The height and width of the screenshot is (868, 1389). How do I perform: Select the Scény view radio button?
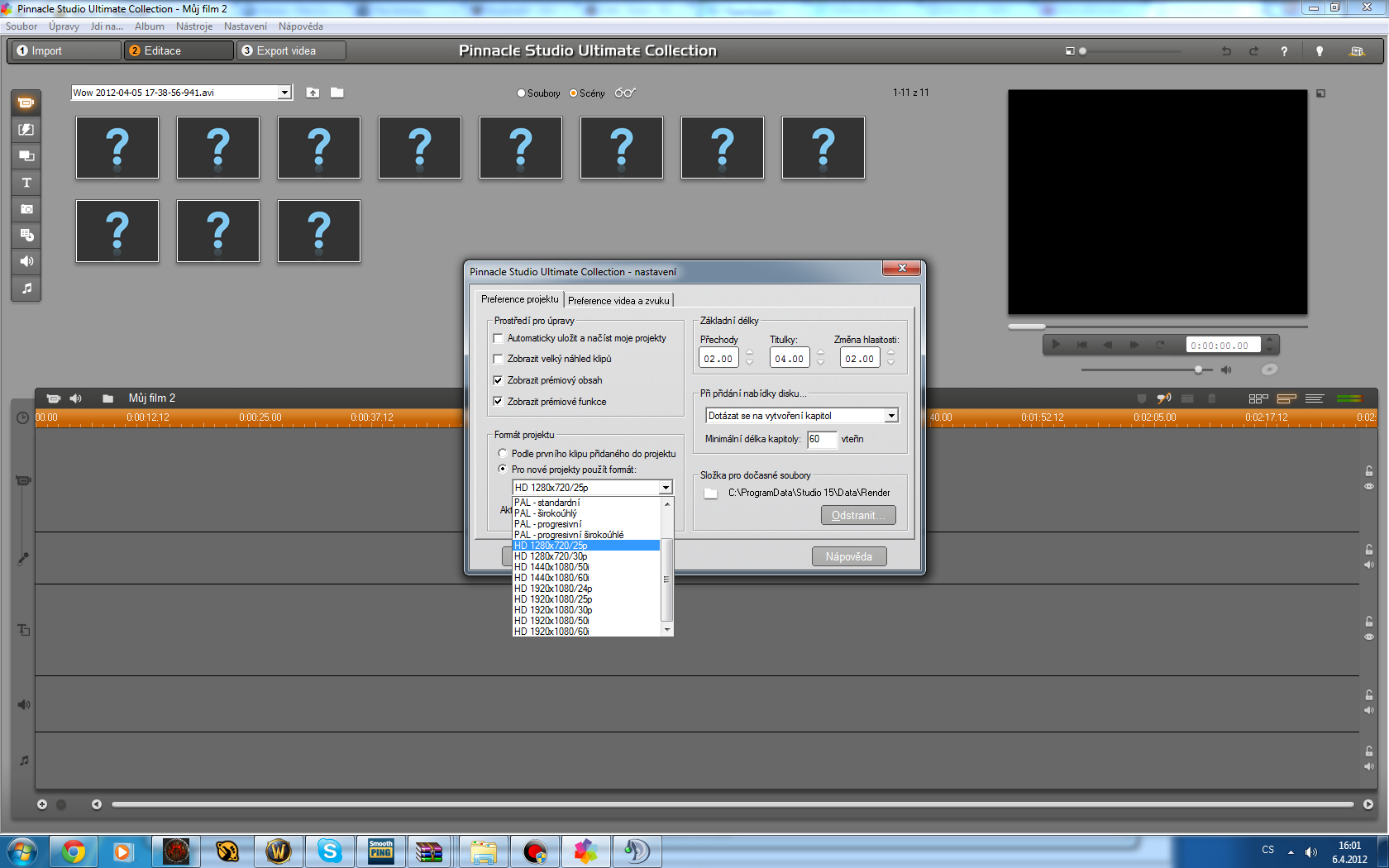(x=573, y=93)
